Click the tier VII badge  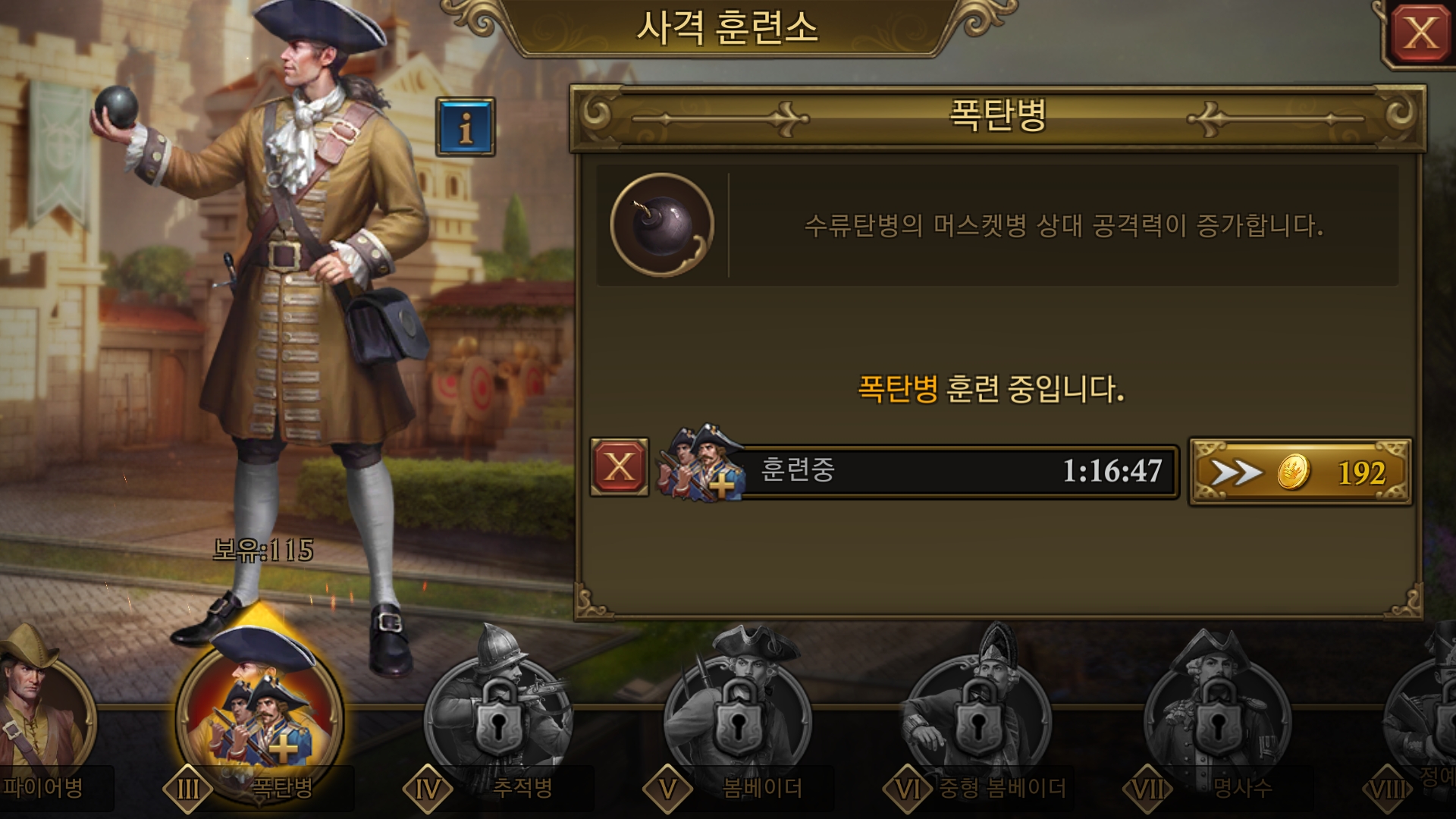click(x=1148, y=789)
